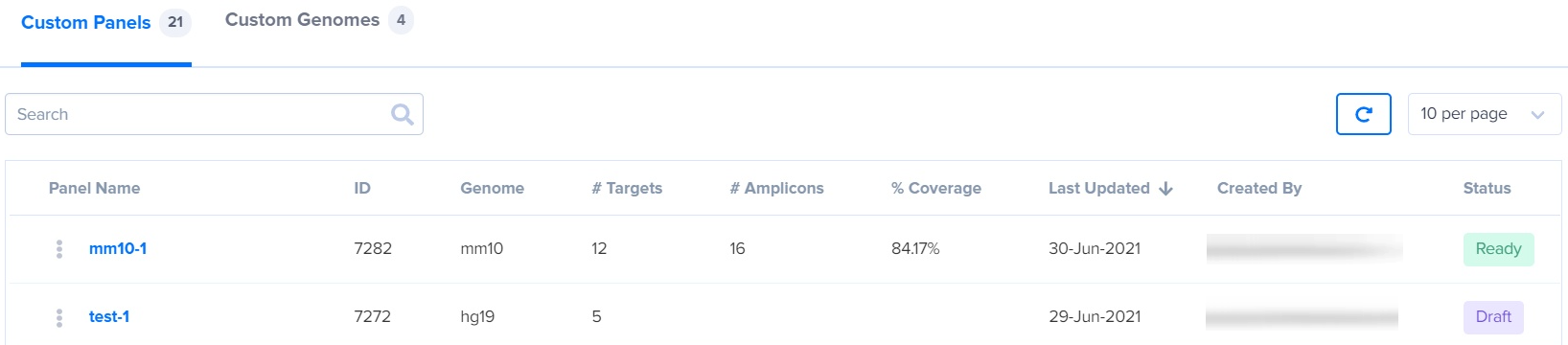Sort by the Panel Name column header
Viewport: 1568px width, 345px height.
tap(94, 188)
